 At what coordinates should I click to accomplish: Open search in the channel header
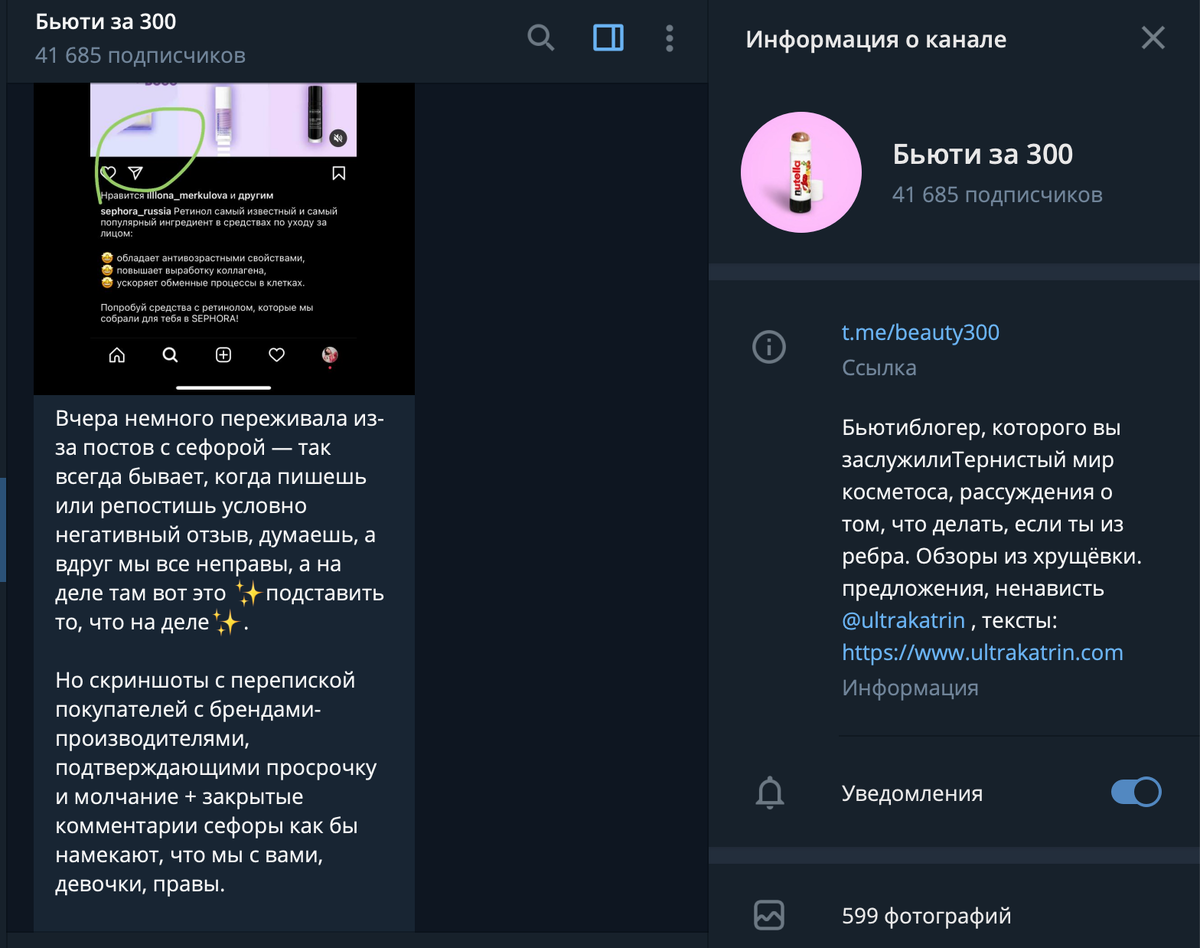pos(541,39)
